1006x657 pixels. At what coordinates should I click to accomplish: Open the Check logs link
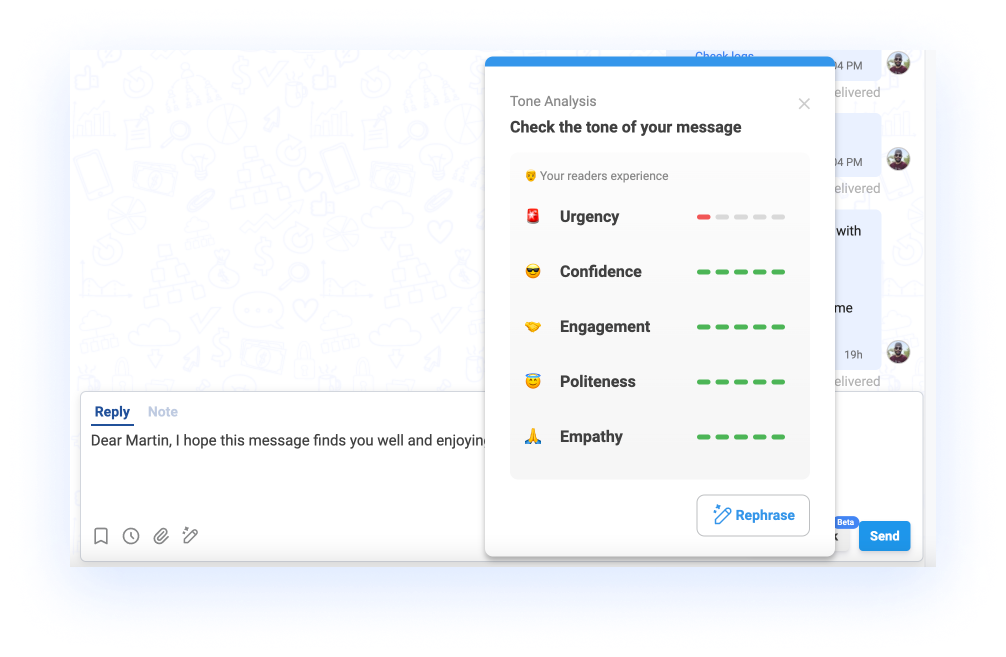[x=724, y=56]
